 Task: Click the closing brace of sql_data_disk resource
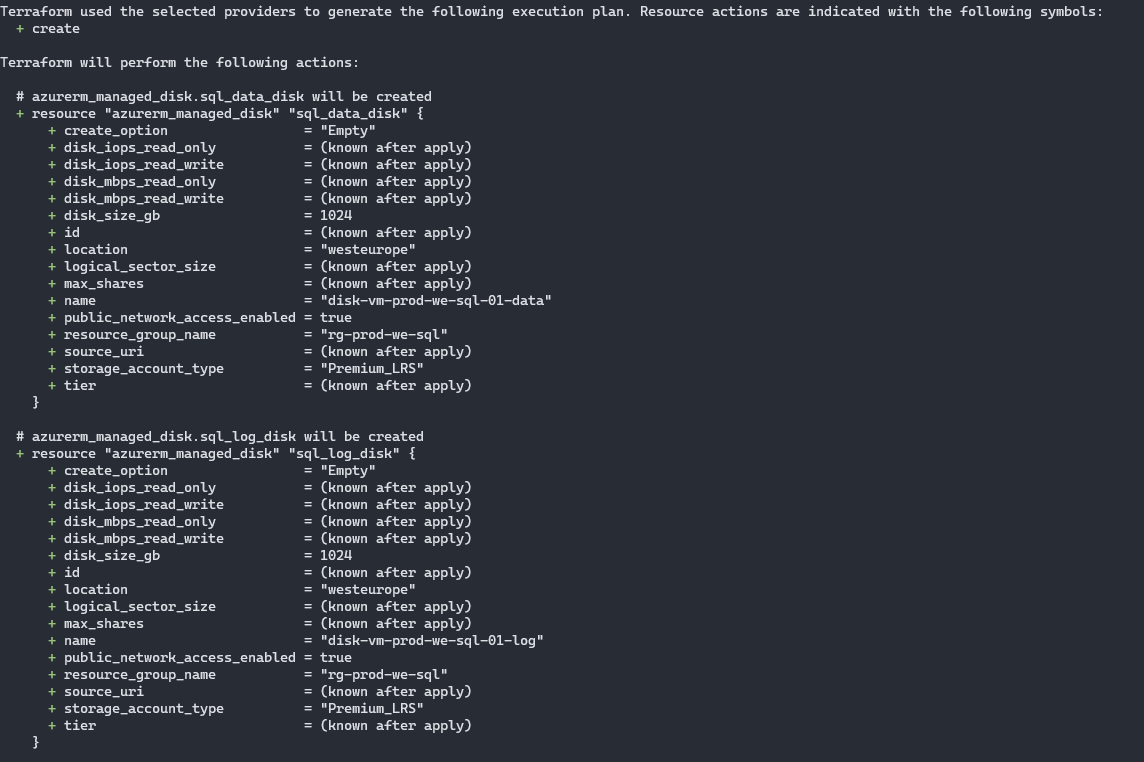click(36, 402)
